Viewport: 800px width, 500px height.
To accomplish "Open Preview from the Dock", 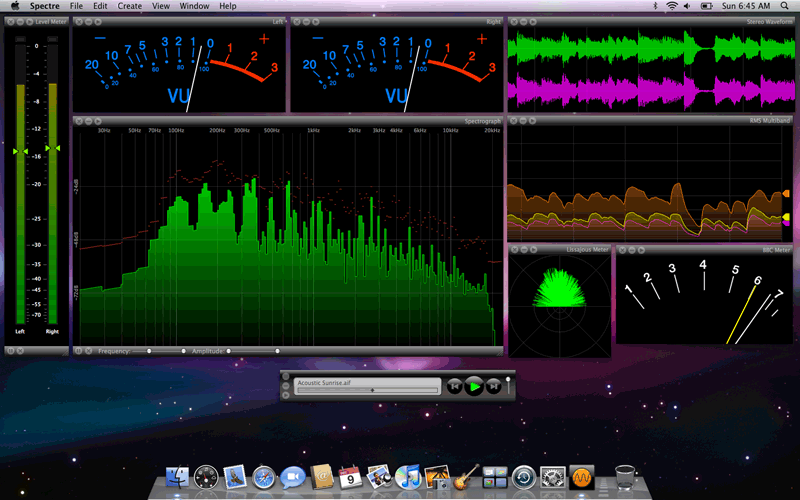I will 380,477.
